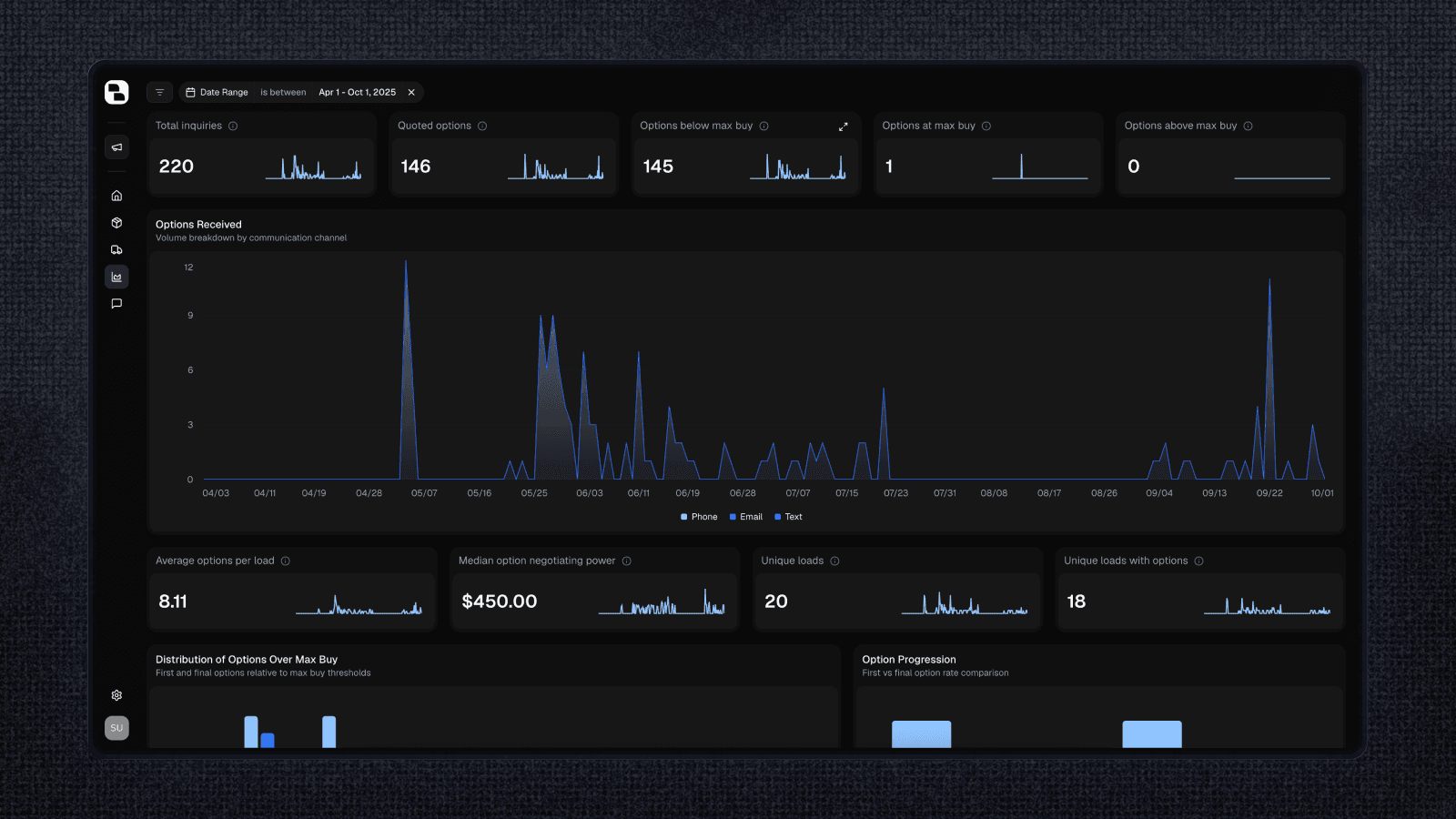
Task: Click the 04/28 axis date label
Action: click(x=369, y=493)
